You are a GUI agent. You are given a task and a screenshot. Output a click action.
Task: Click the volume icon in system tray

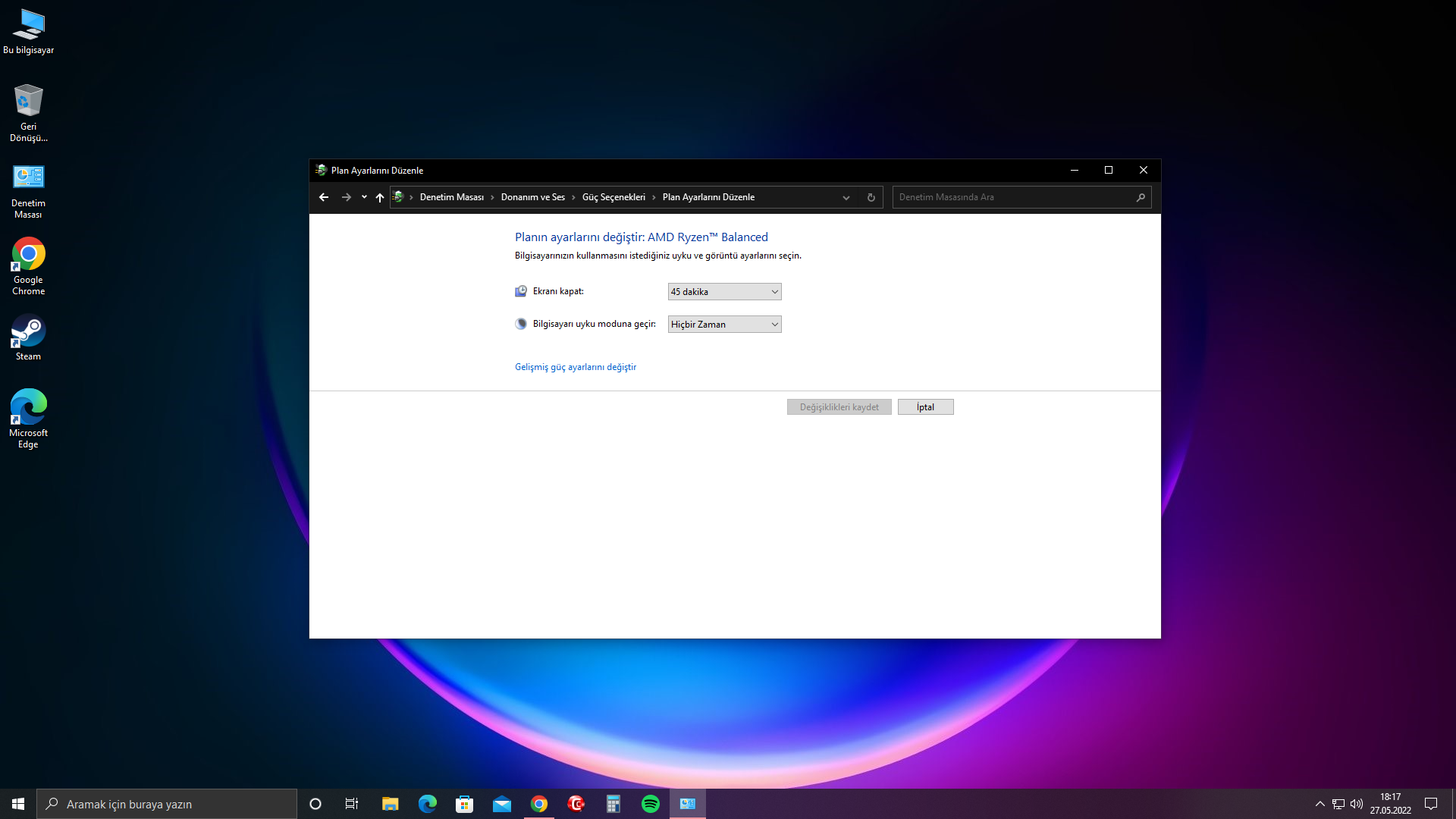point(1357,804)
